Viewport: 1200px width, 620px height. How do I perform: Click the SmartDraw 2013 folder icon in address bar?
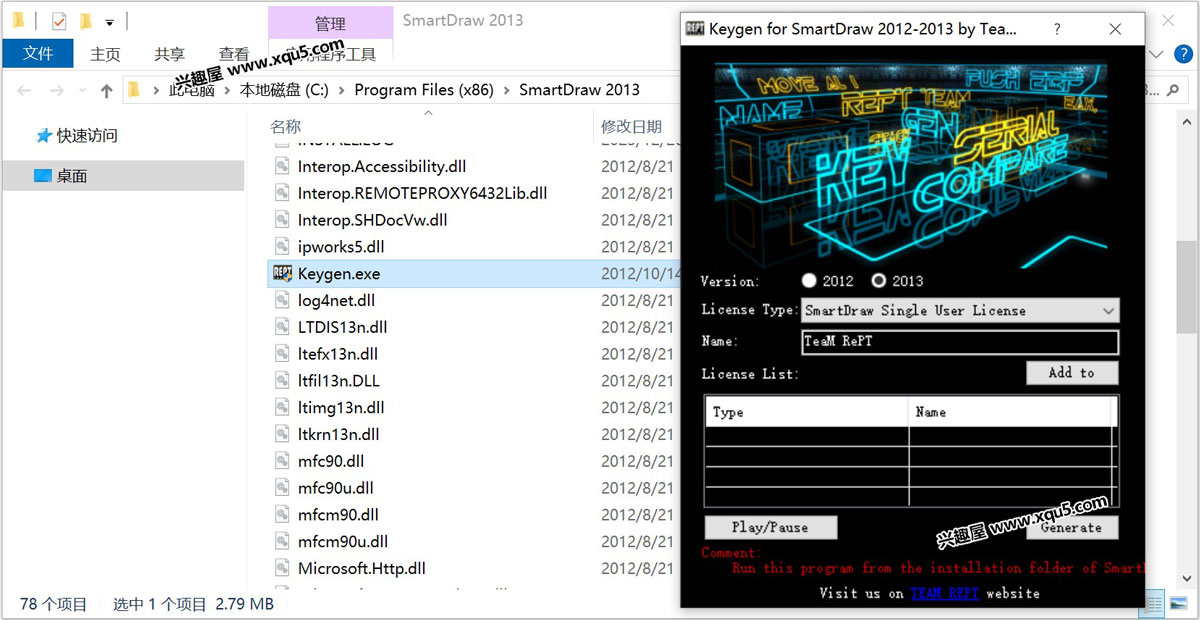134,90
